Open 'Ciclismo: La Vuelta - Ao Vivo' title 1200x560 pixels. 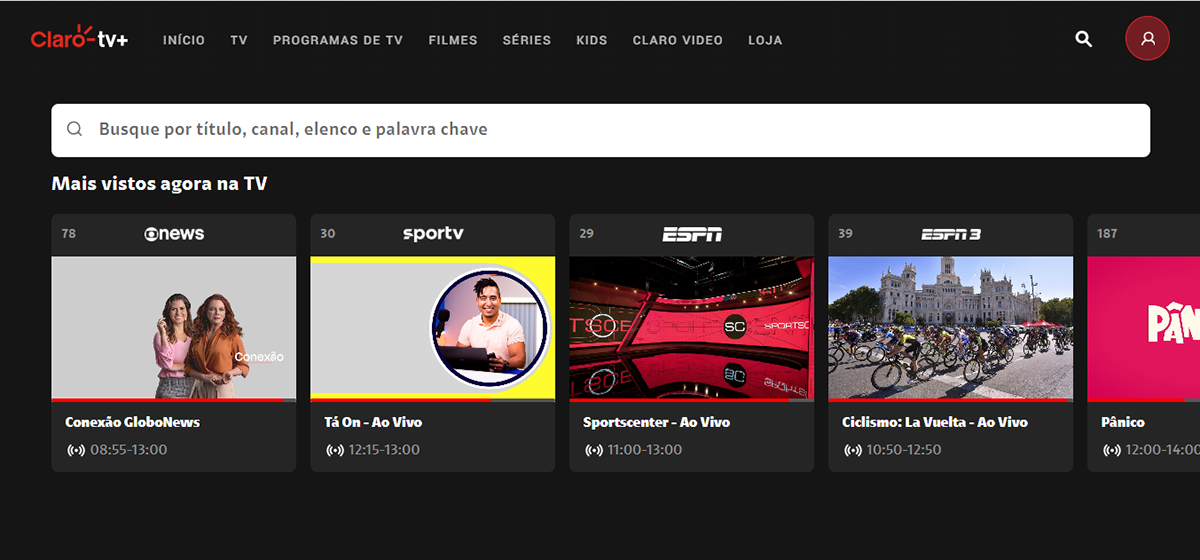coord(936,422)
